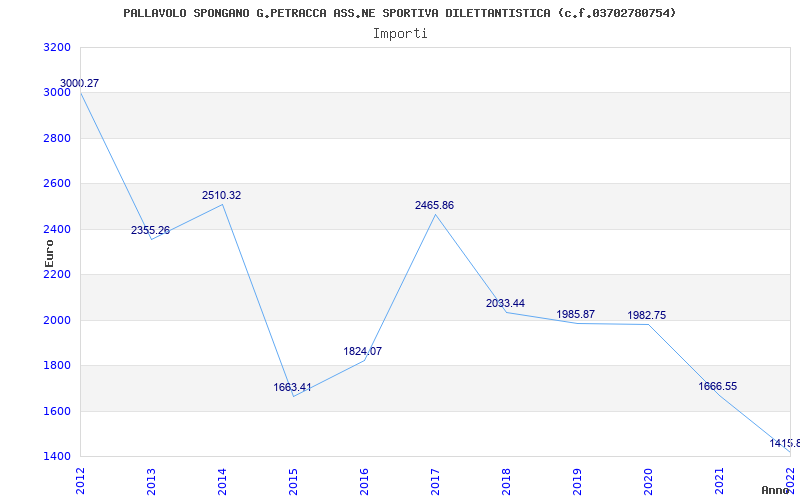Click the 1985.87 data label
The image size is (800, 500).
pyautogui.click(x=576, y=314)
